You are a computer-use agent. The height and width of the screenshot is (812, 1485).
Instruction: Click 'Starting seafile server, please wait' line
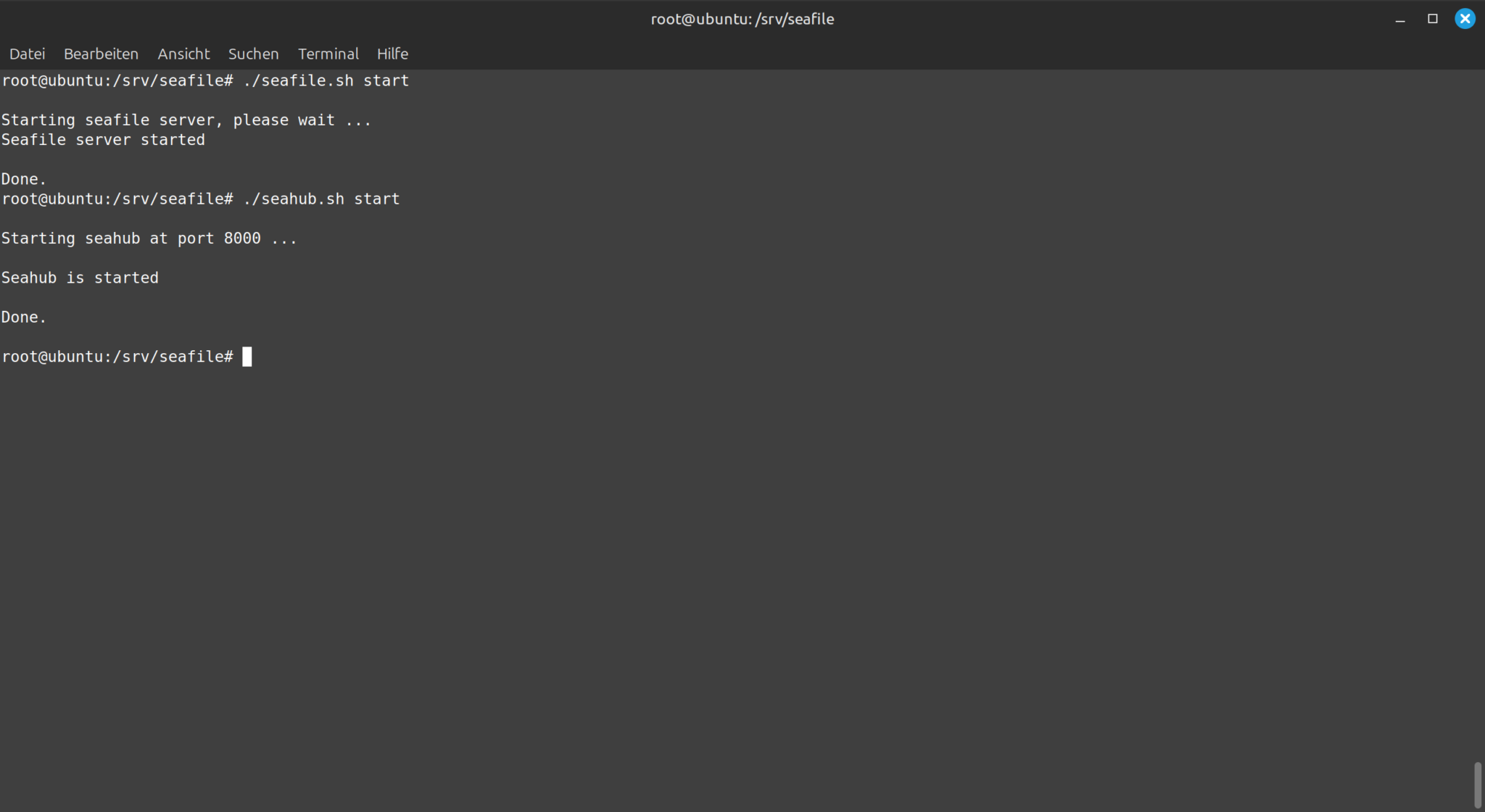[x=186, y=120]
